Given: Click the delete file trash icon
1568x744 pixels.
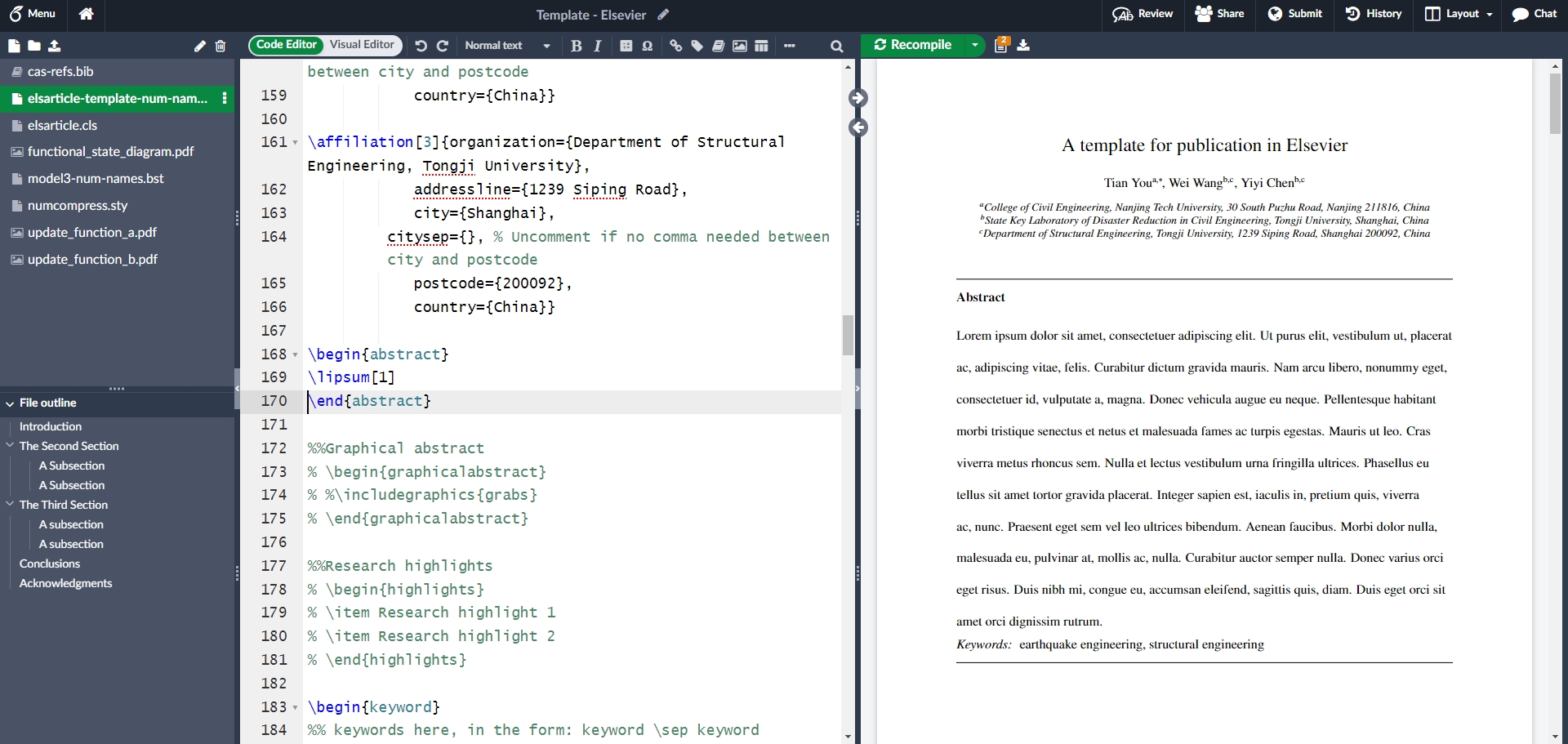Looking at the screenshot, I should [x=220, y=46].
